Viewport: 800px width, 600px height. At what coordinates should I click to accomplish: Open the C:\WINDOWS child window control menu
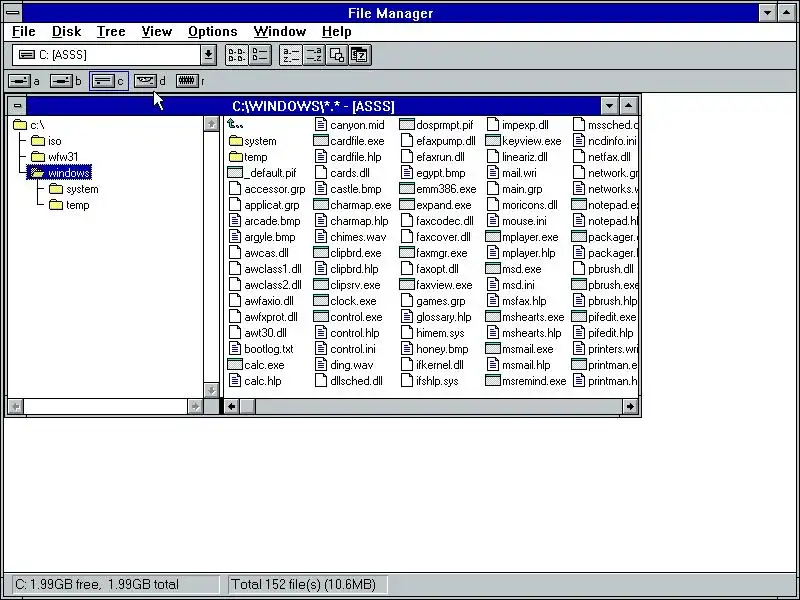tap(17, 106)
